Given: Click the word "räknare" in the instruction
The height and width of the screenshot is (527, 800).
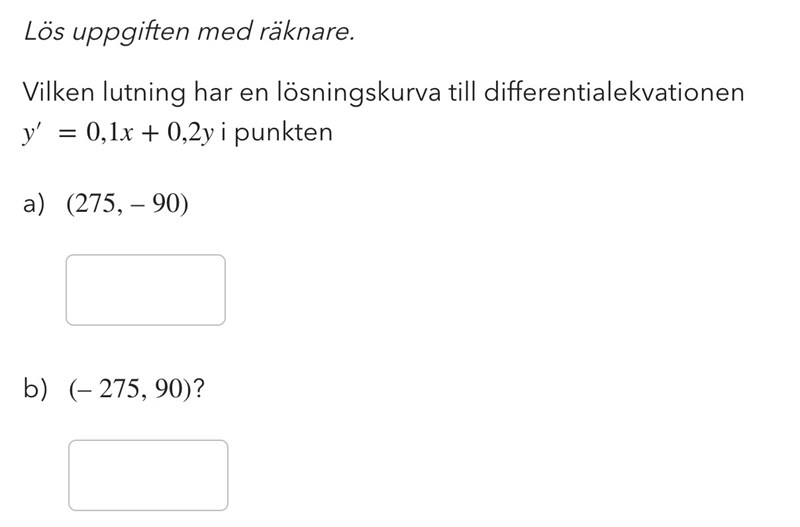Looking at the screenshot, I should tap(310, 34).
